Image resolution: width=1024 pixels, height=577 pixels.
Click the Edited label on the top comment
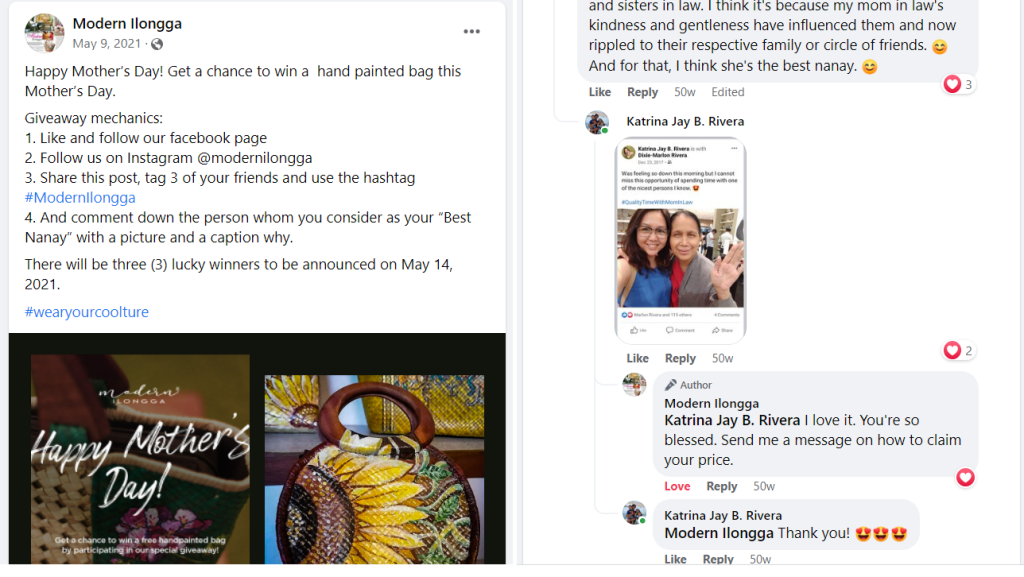pyautogui.click(x=727, y=92)
